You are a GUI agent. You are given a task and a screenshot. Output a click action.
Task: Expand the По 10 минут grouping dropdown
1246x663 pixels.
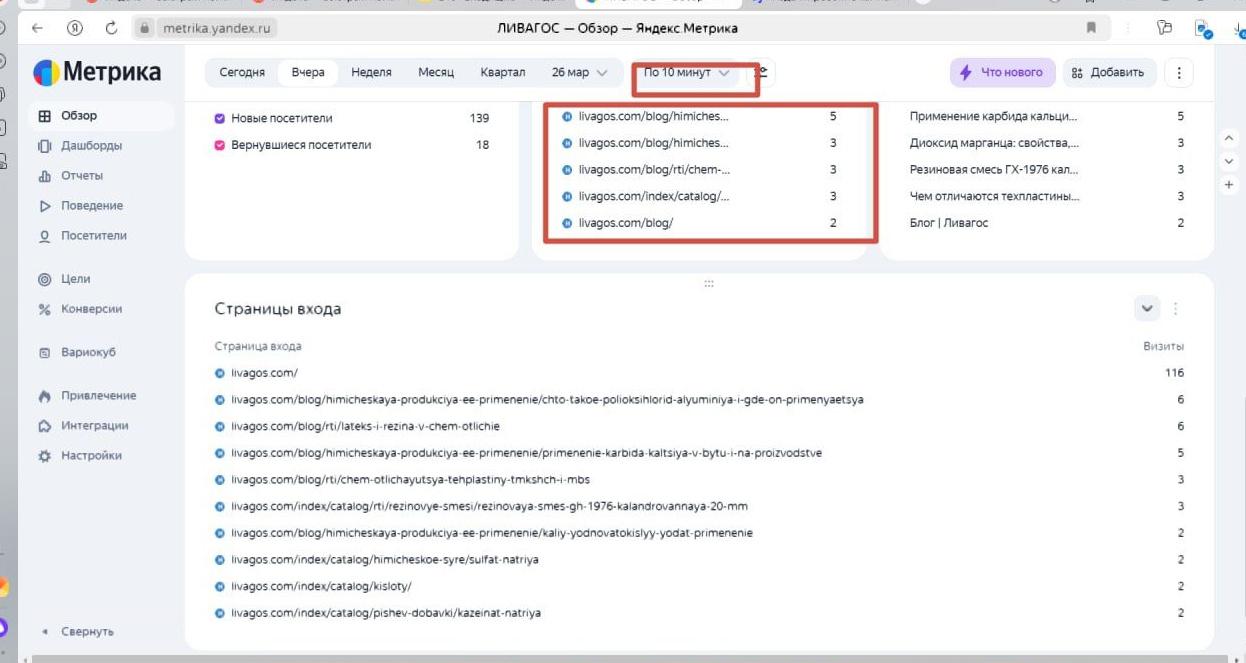pyautogui.click(x=686, y=73)
